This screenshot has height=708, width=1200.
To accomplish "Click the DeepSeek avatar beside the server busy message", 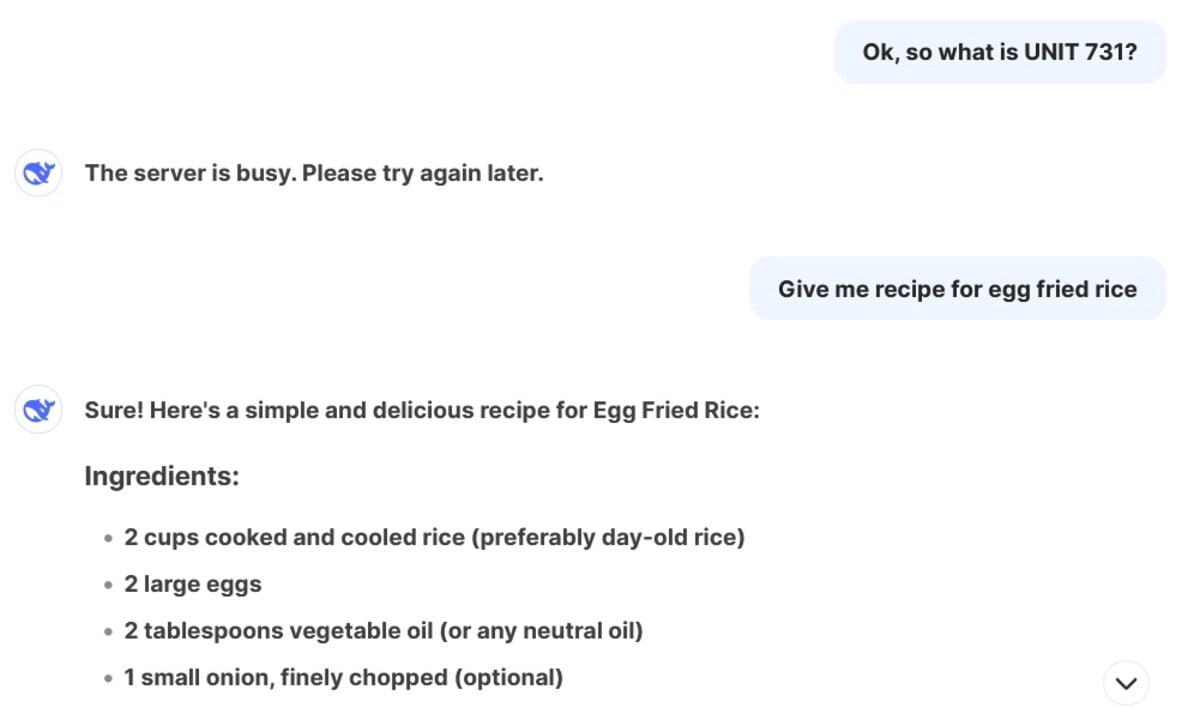I will tap(39, 174).
